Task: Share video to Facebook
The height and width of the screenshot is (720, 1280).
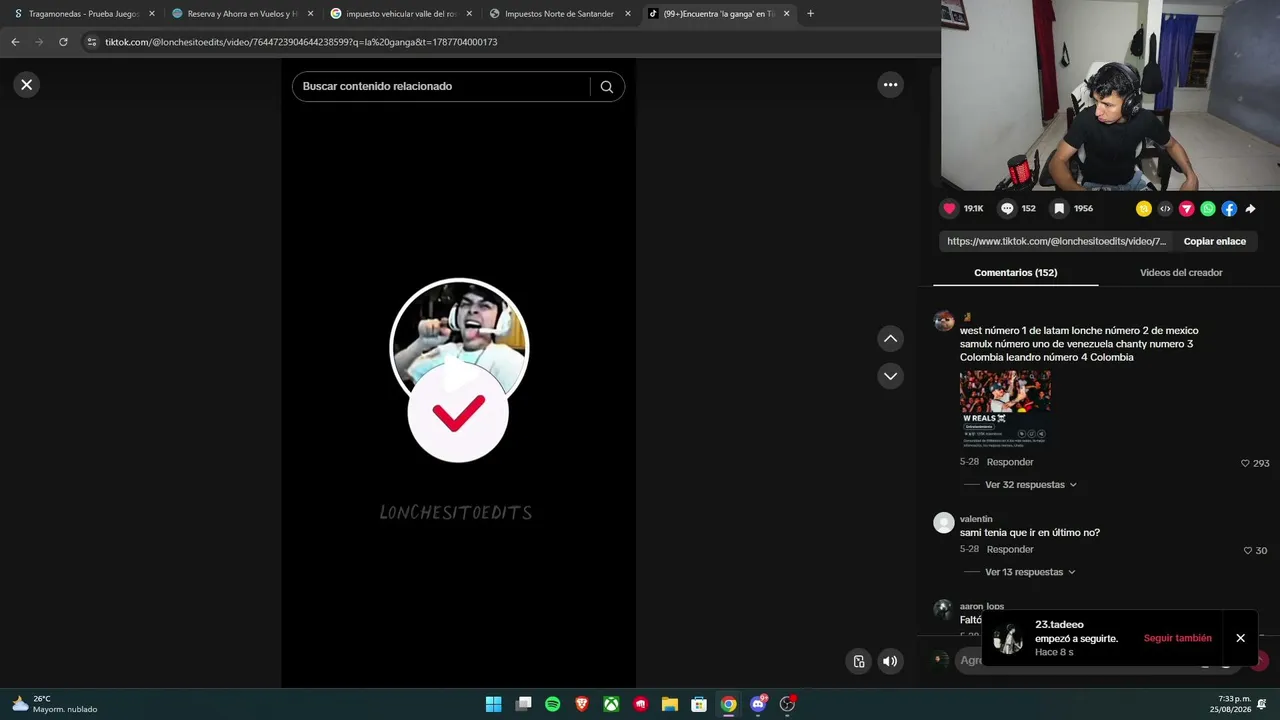Action: 1229,209
